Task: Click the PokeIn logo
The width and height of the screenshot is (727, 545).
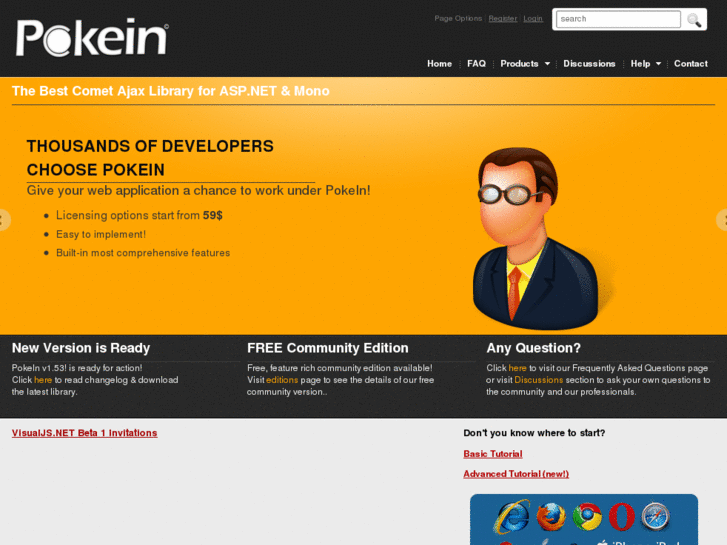Action: click(92, 38)
